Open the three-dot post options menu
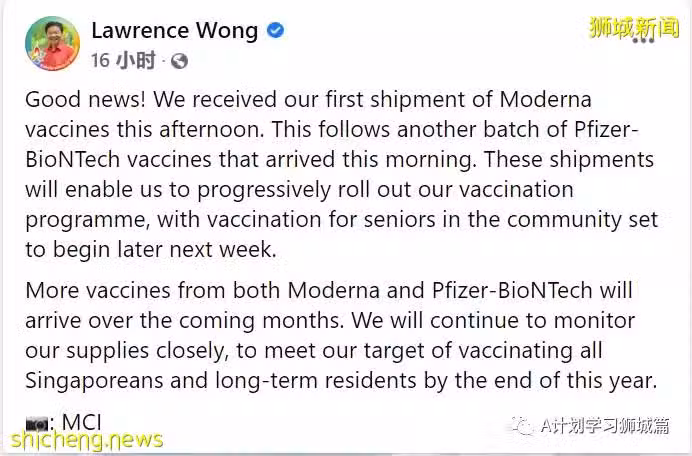This screenshot has height=456, width=692. pyautogui.click(x=643, y=40)
